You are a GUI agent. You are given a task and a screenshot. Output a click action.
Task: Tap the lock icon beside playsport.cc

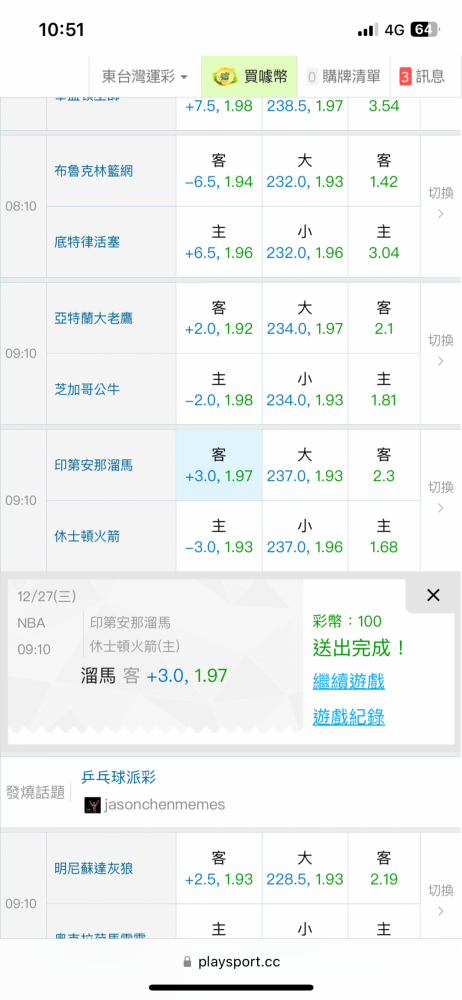[187, 962]
